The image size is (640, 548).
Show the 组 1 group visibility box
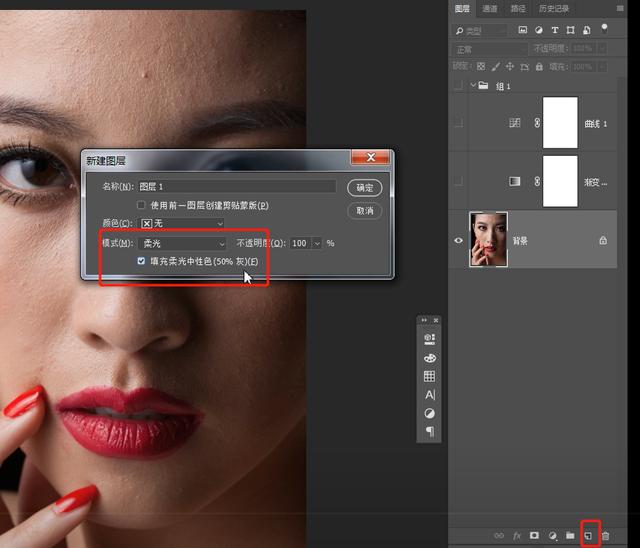pos(458,85)
